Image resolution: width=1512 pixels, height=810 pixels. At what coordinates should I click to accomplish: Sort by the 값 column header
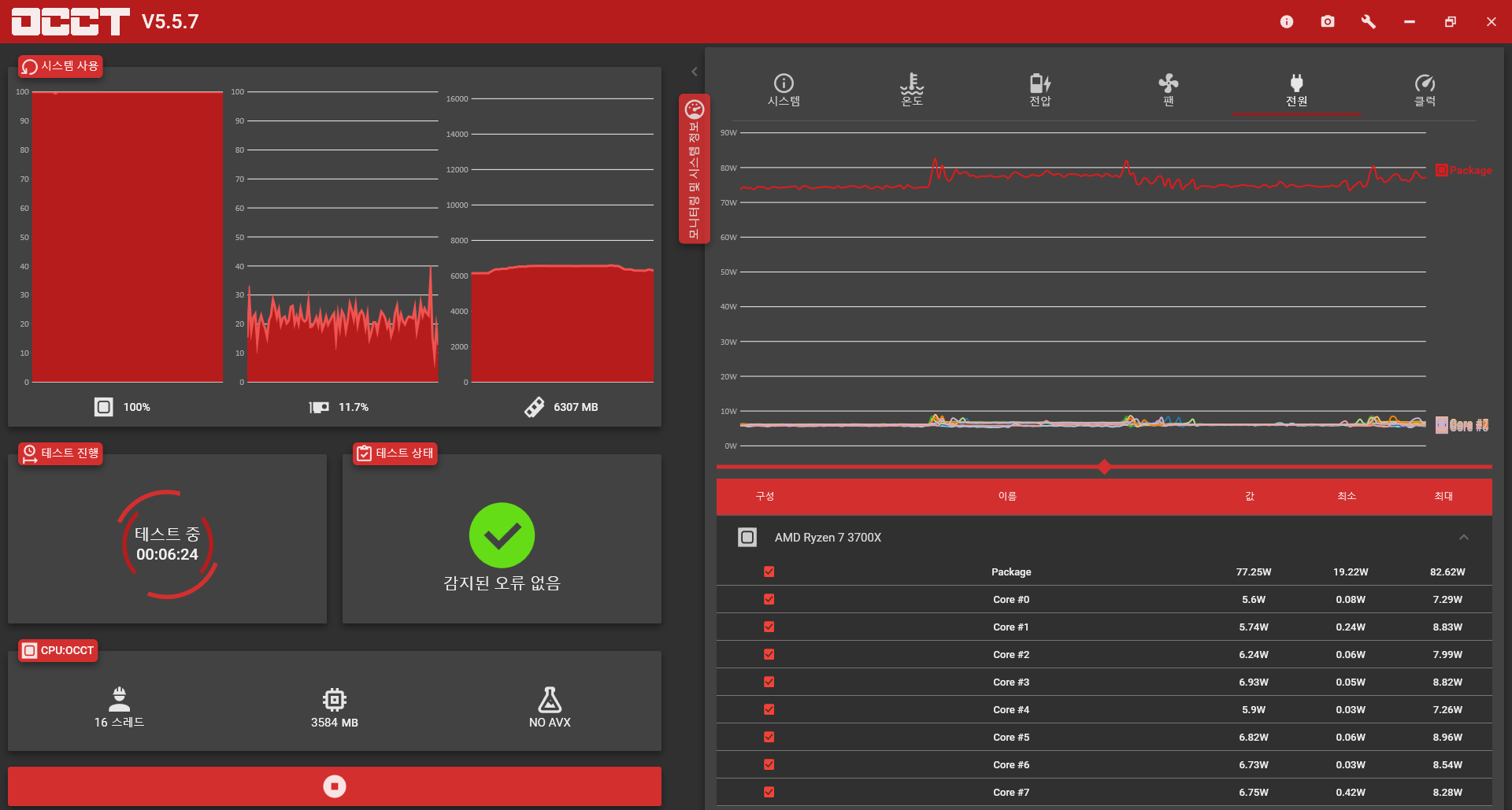1250,496
